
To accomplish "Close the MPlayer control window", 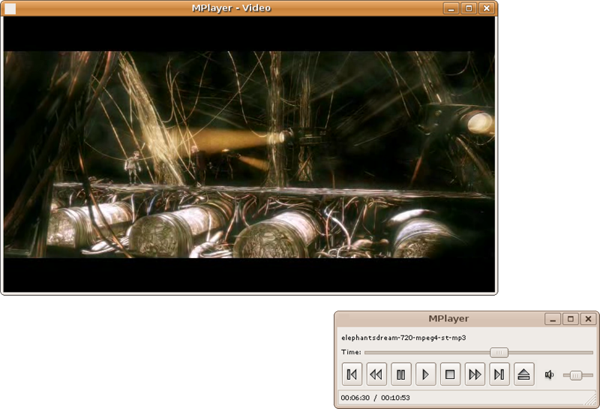I will pos(588,319).
